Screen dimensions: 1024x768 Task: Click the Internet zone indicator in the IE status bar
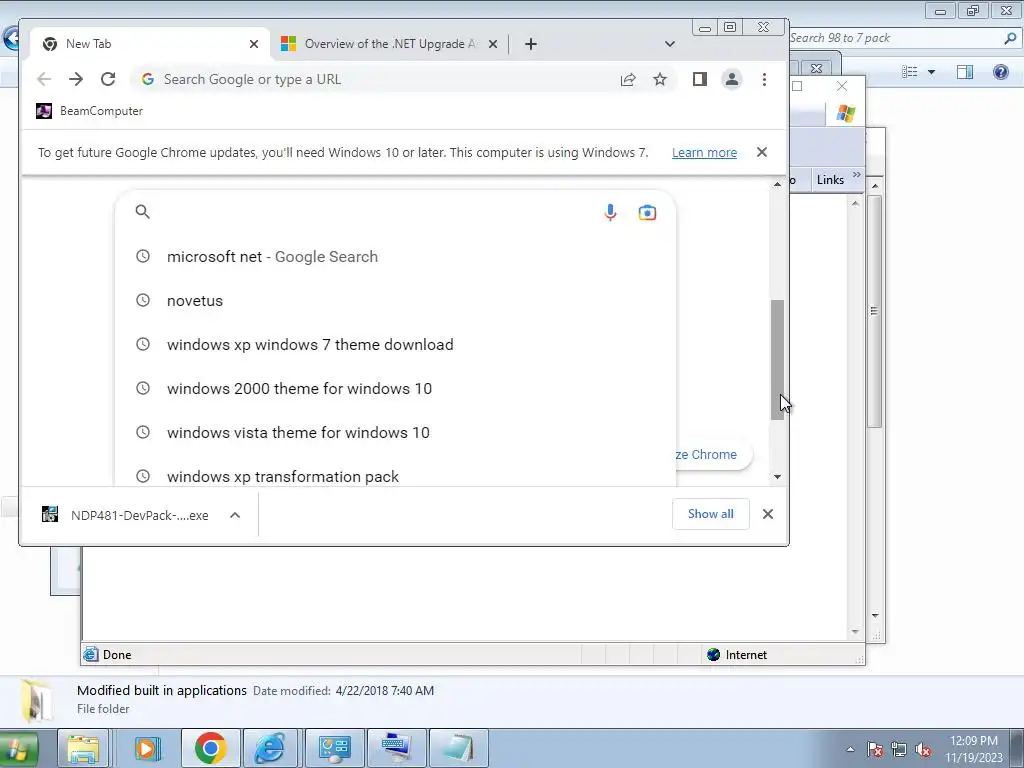point(737,654)
